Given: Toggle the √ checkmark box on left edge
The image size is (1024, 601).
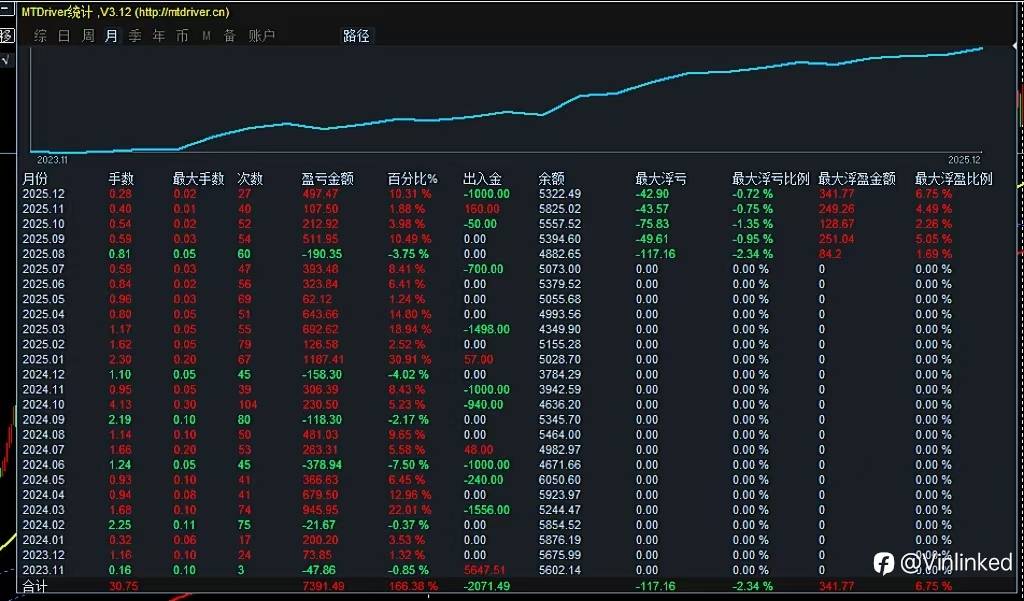Looking at the screenshot, I should click(6, 60).
